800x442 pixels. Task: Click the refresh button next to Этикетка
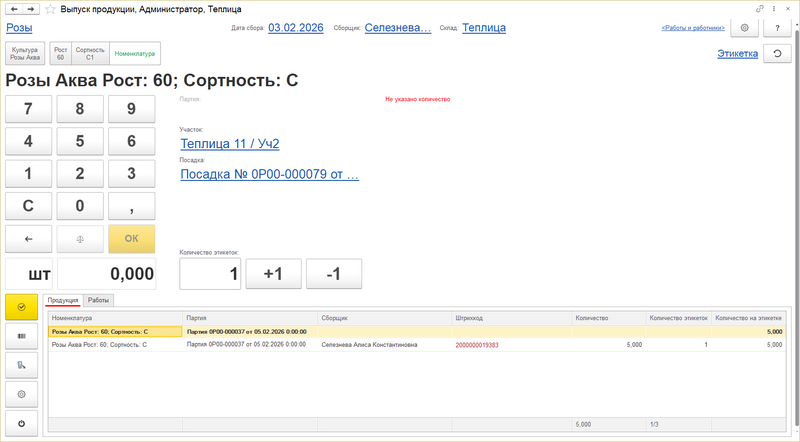(x=777, y=54)
